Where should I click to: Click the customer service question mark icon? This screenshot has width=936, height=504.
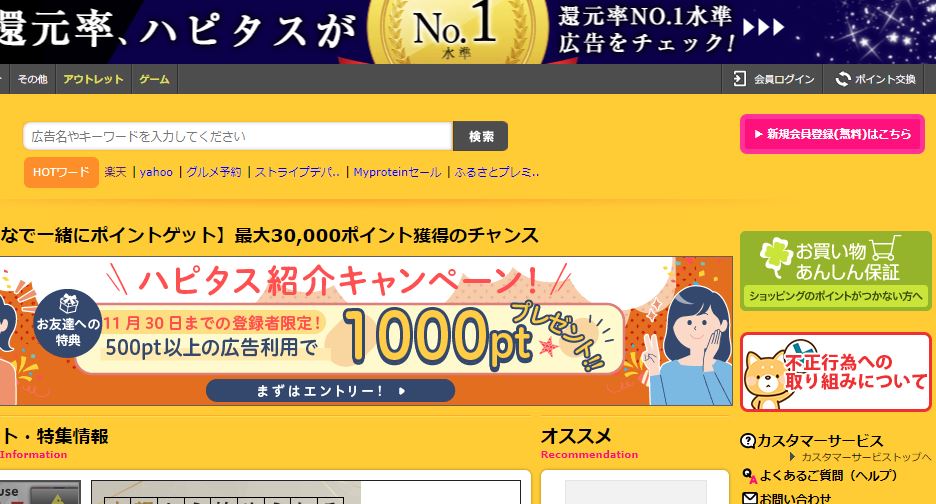click(x=748, y=441)
